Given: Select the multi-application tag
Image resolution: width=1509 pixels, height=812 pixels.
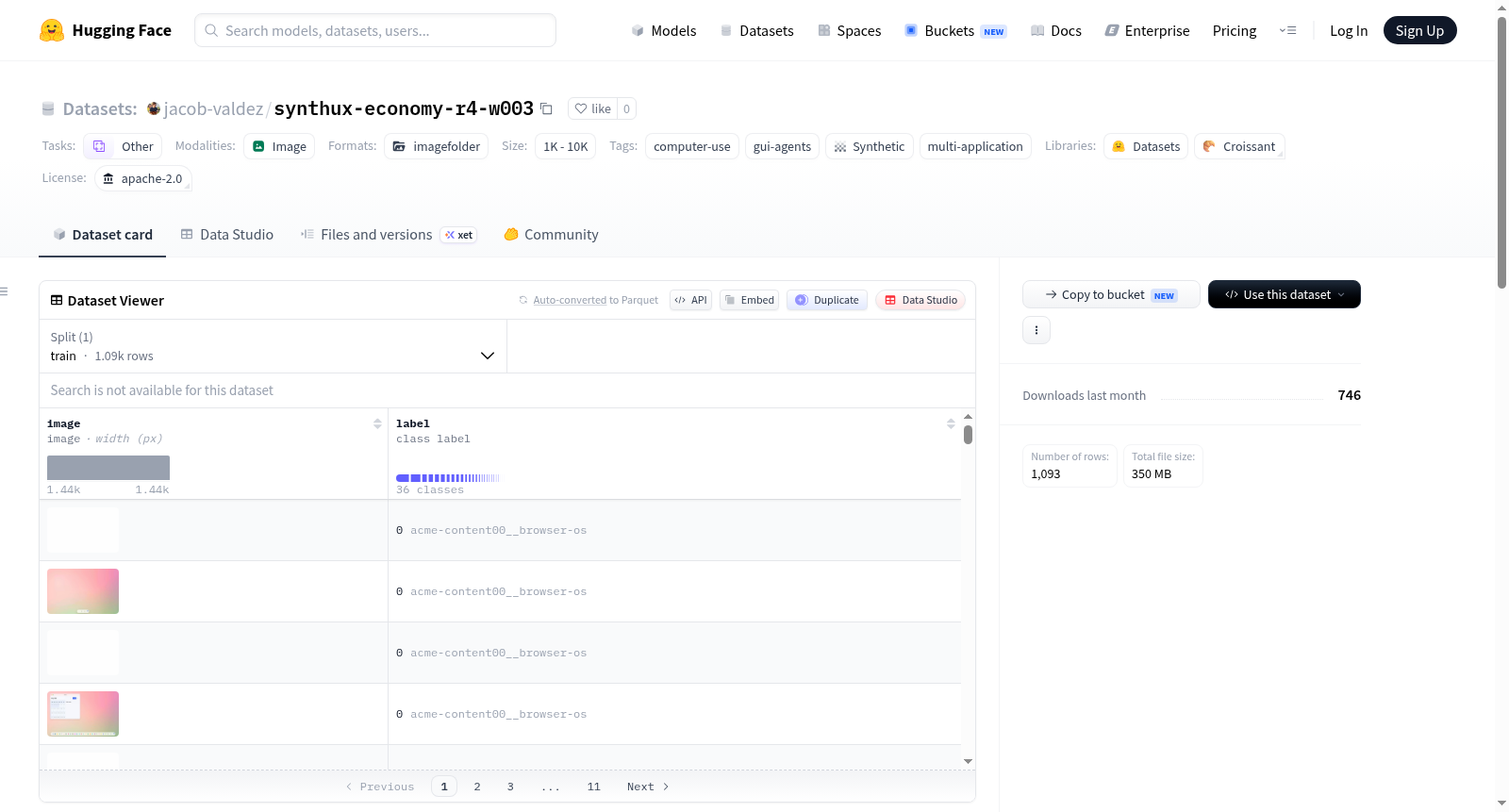Looking at the screenshot, I should [975, 146].
